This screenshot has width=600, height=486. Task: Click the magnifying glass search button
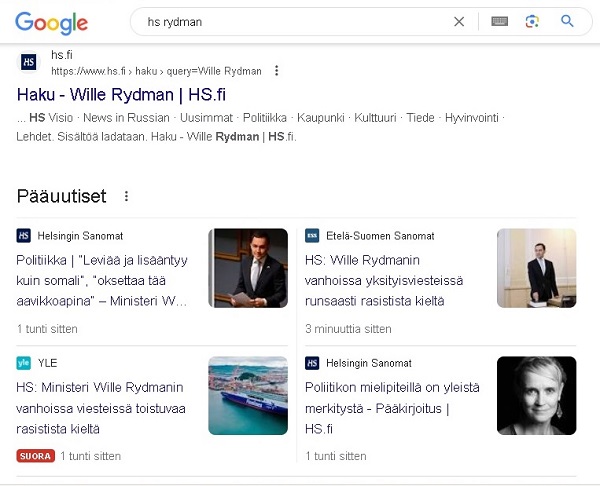567,21
